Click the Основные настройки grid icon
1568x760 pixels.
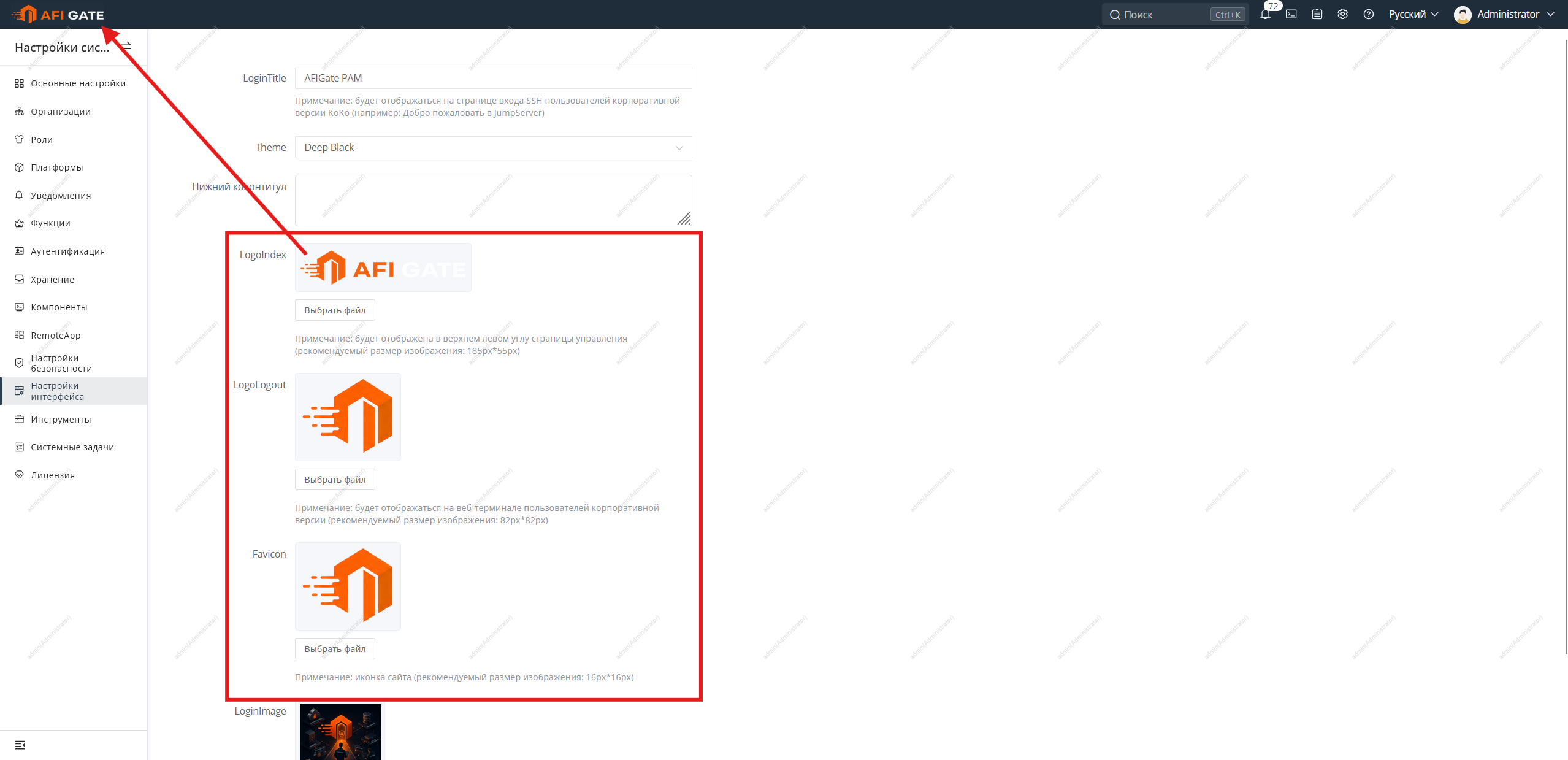click(x=19, y=83)
